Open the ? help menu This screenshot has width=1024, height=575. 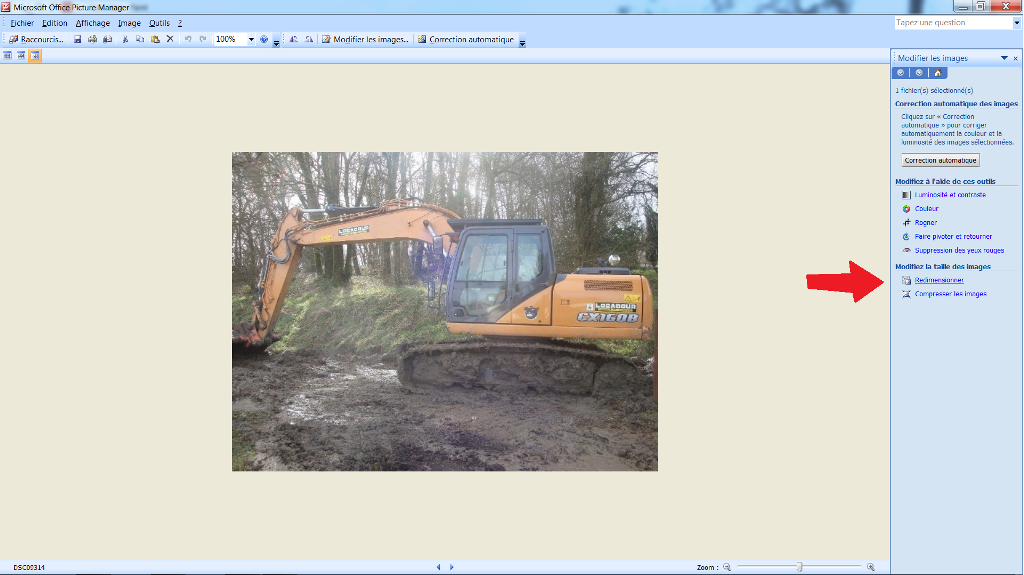click(180, 23)
